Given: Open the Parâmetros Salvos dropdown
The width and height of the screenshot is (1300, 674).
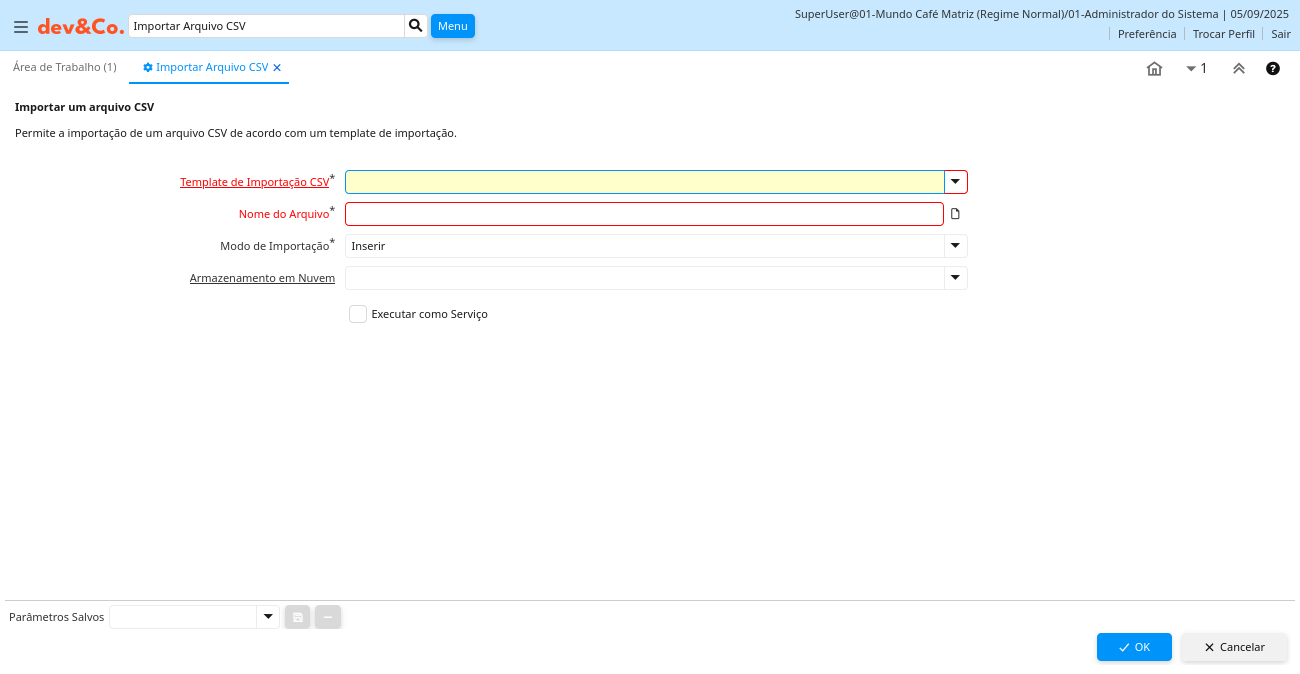Looking at the screenshot, I should (267, 617).
